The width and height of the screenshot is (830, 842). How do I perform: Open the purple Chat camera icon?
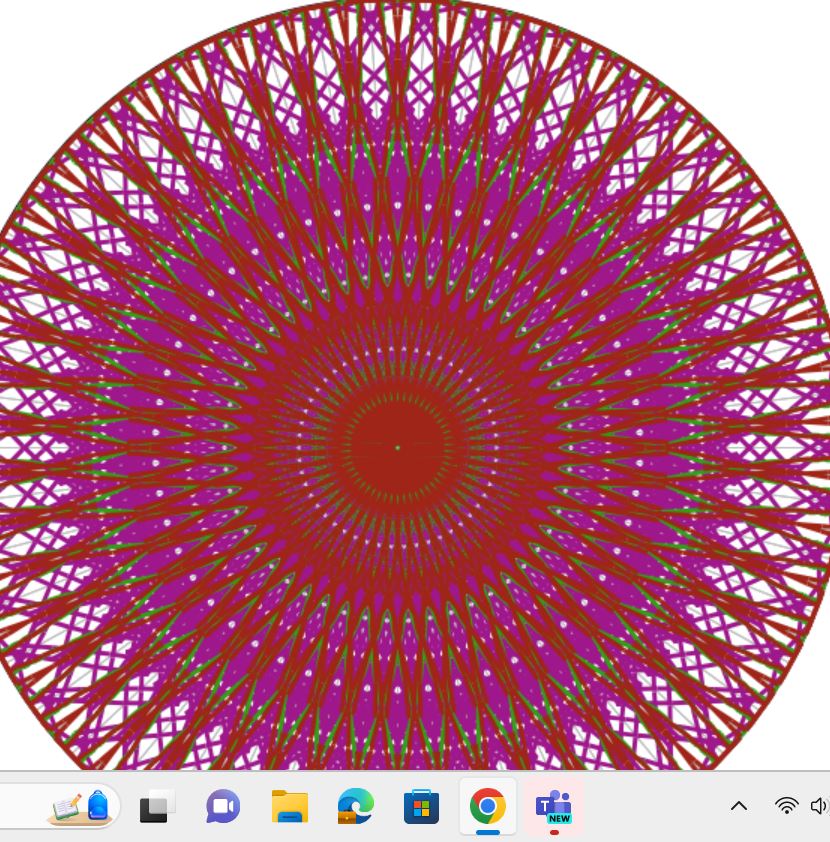coord(223,806)
